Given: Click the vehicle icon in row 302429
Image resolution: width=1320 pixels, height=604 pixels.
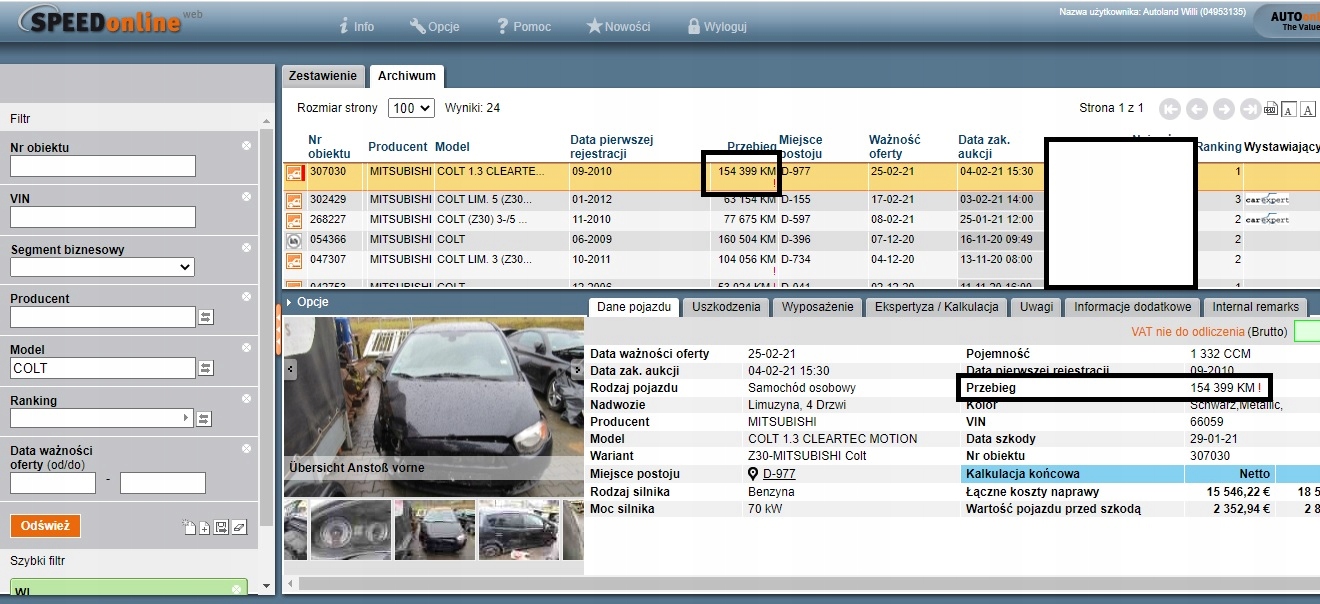Looking at the screenshot, I should tap(294, 200).
